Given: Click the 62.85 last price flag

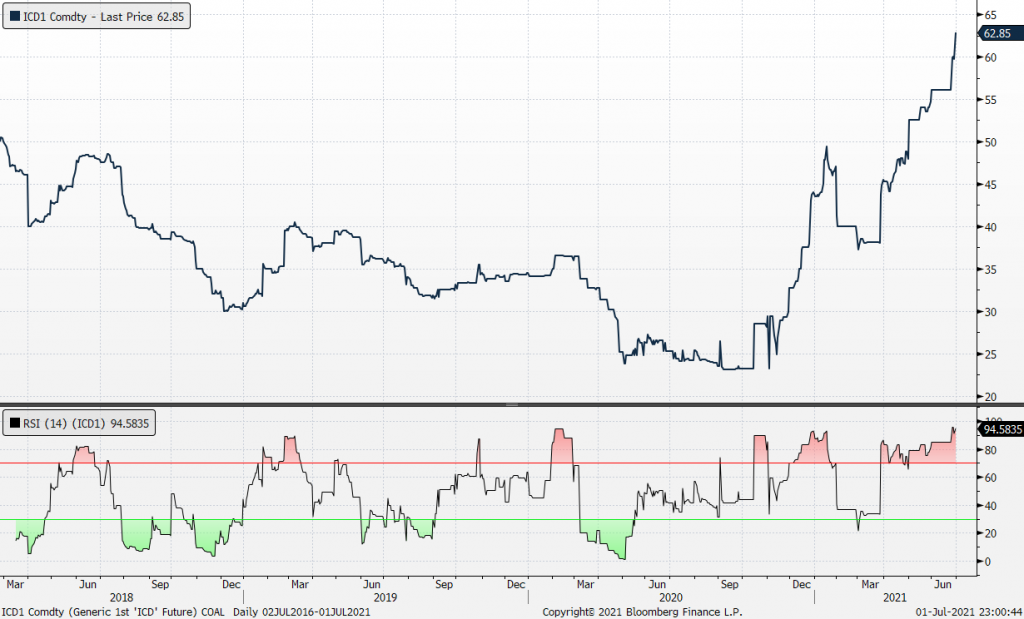Looking at the screenshot, I should 999,34.
